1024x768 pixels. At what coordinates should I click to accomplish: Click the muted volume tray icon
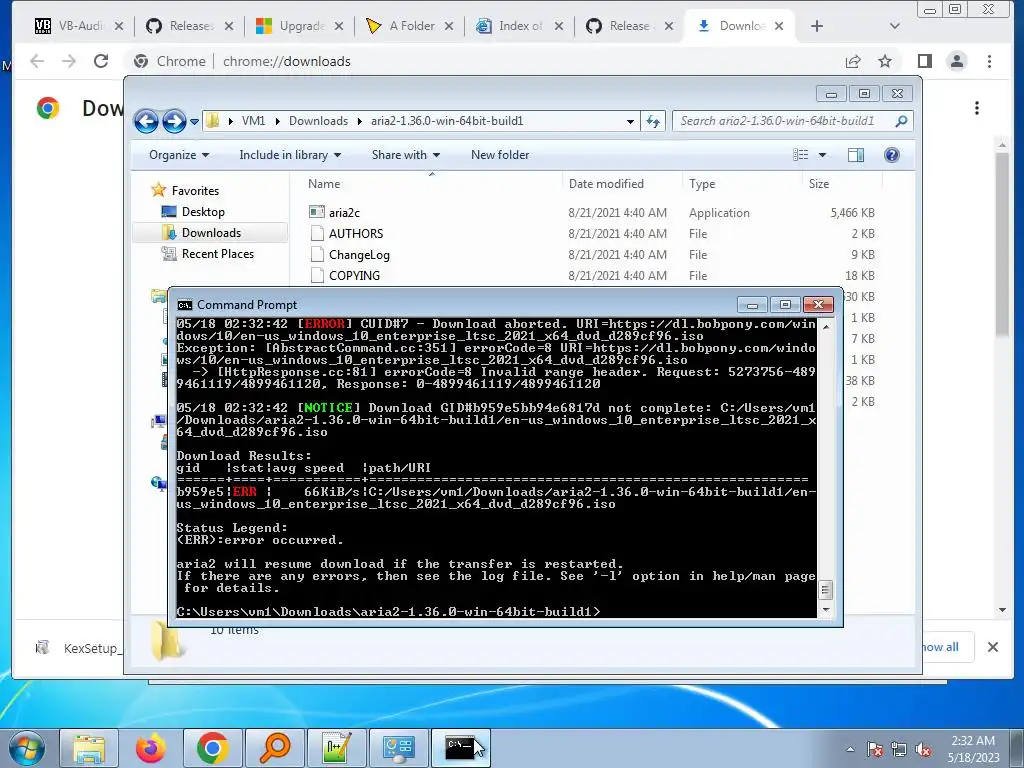point(923,750)
